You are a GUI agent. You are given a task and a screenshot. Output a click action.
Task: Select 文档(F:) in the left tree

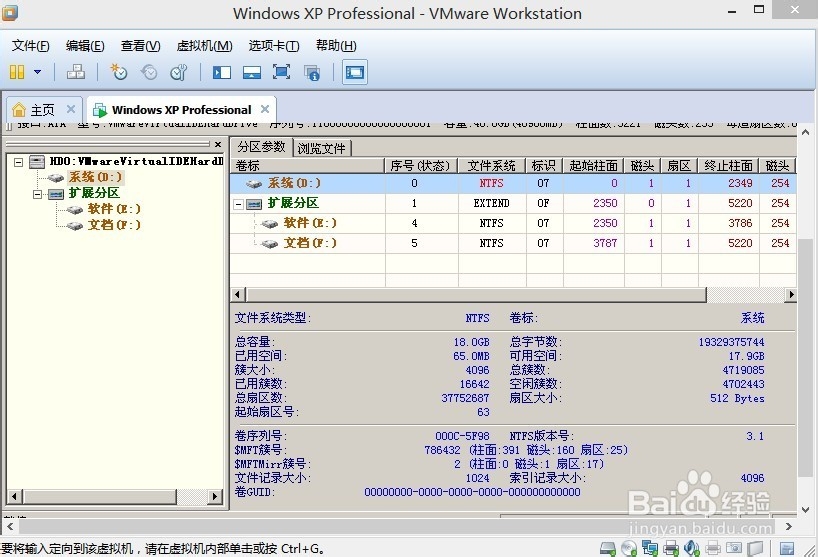tap(114, 225)
